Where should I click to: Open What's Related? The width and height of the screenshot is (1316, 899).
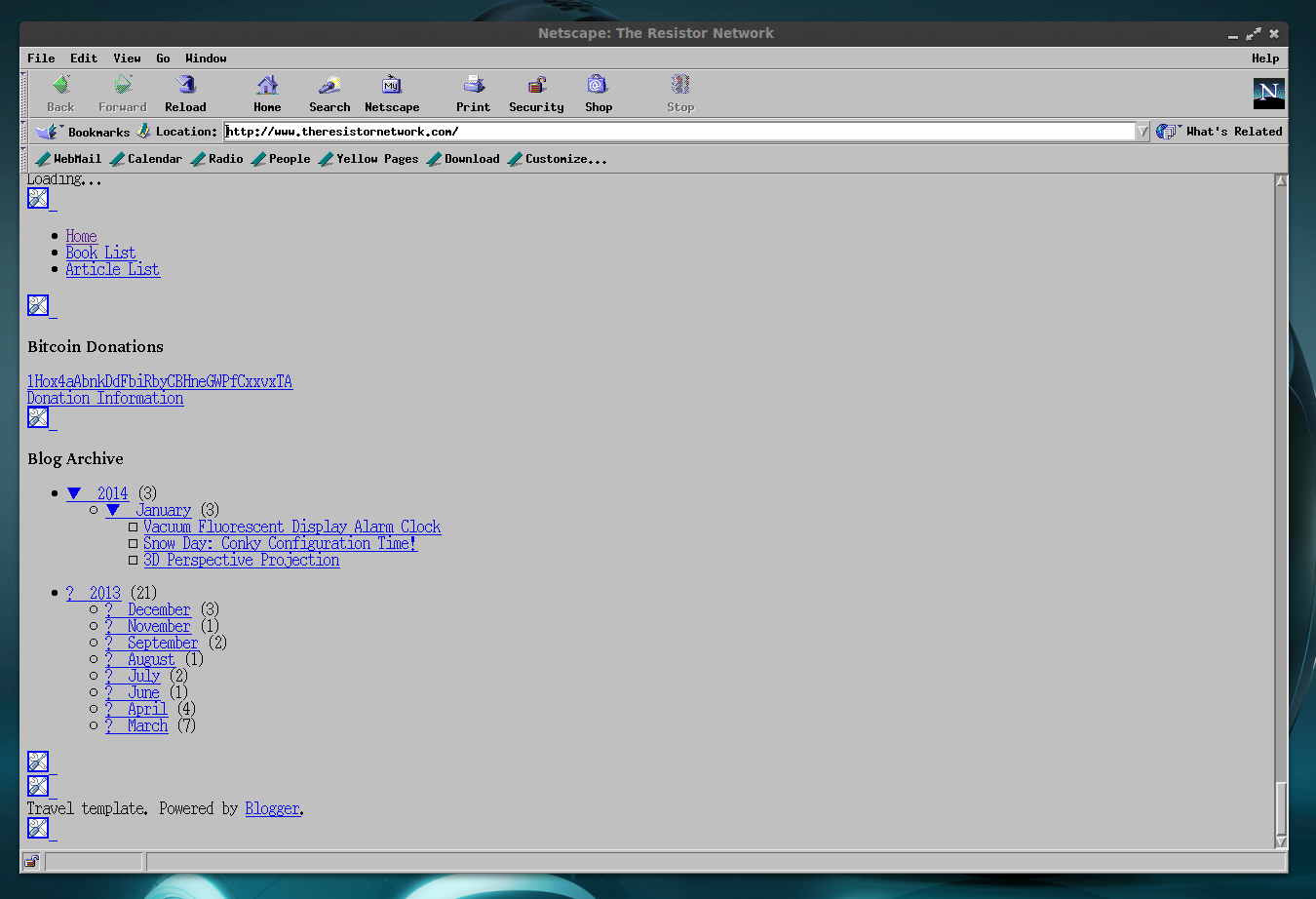click(x=1219, y=132)
